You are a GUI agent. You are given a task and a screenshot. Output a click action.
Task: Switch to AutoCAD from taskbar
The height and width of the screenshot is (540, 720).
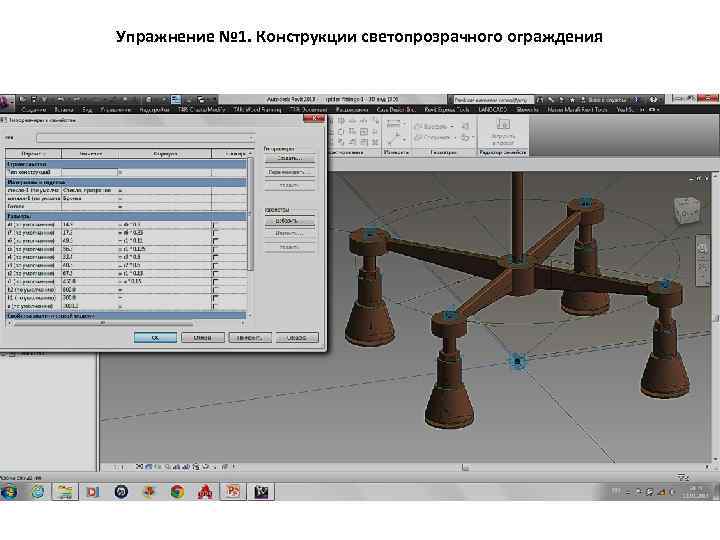205,492
